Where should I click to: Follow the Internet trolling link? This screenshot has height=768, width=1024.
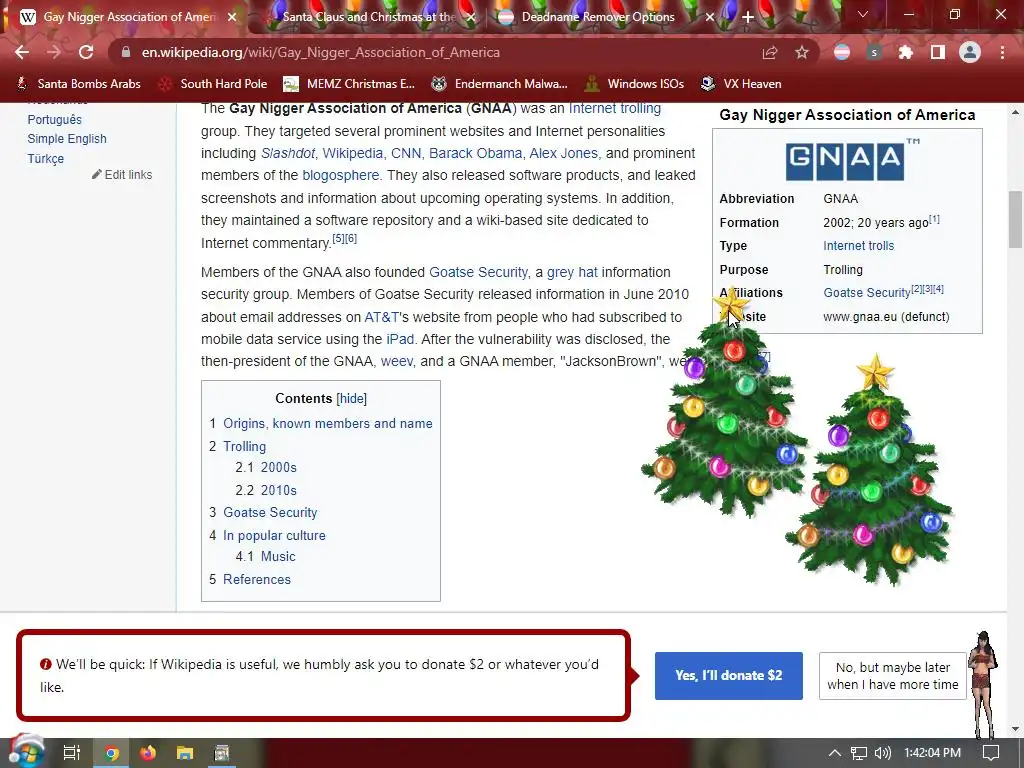615,108
